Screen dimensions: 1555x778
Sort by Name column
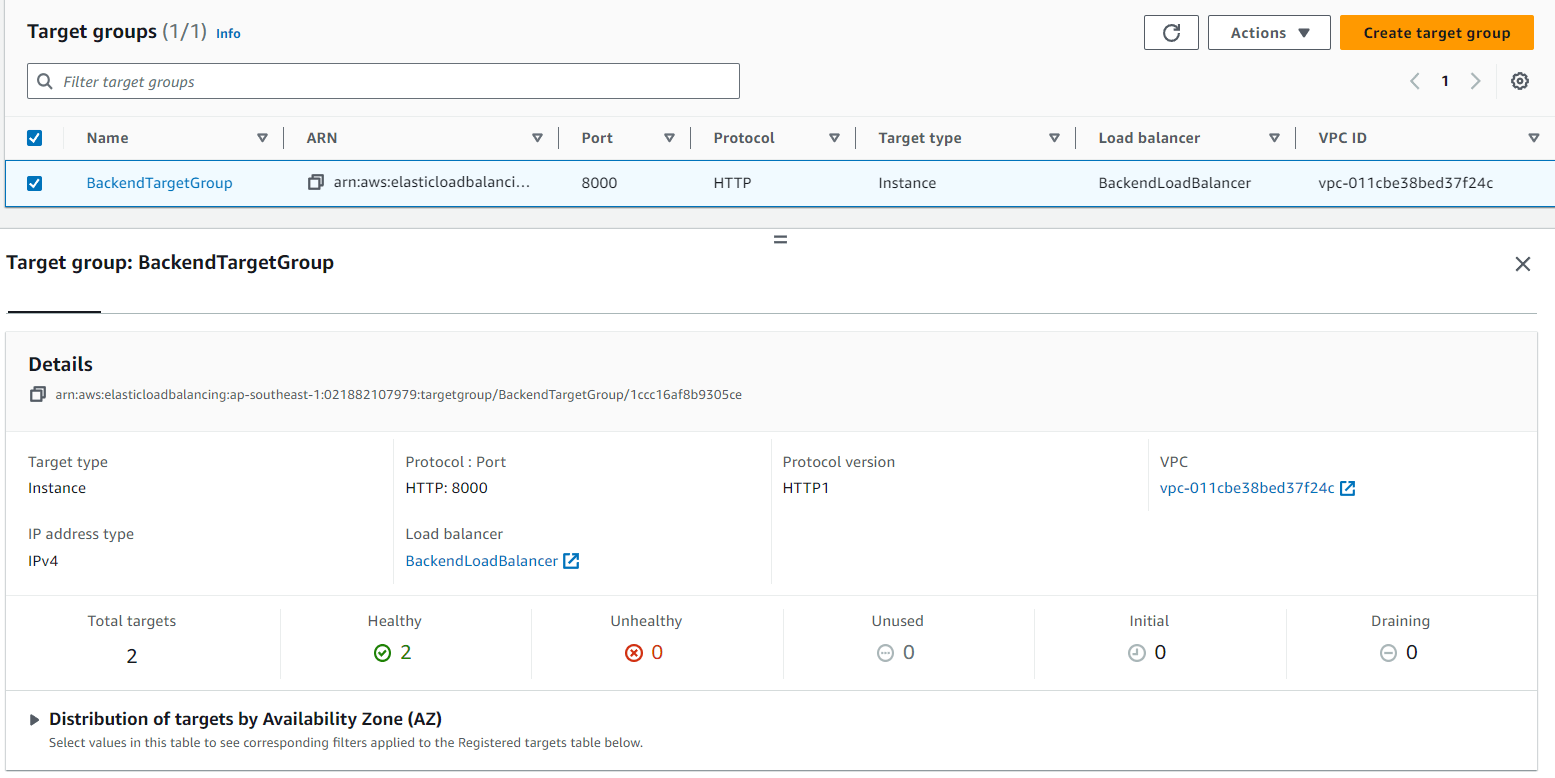coord(263,138)
